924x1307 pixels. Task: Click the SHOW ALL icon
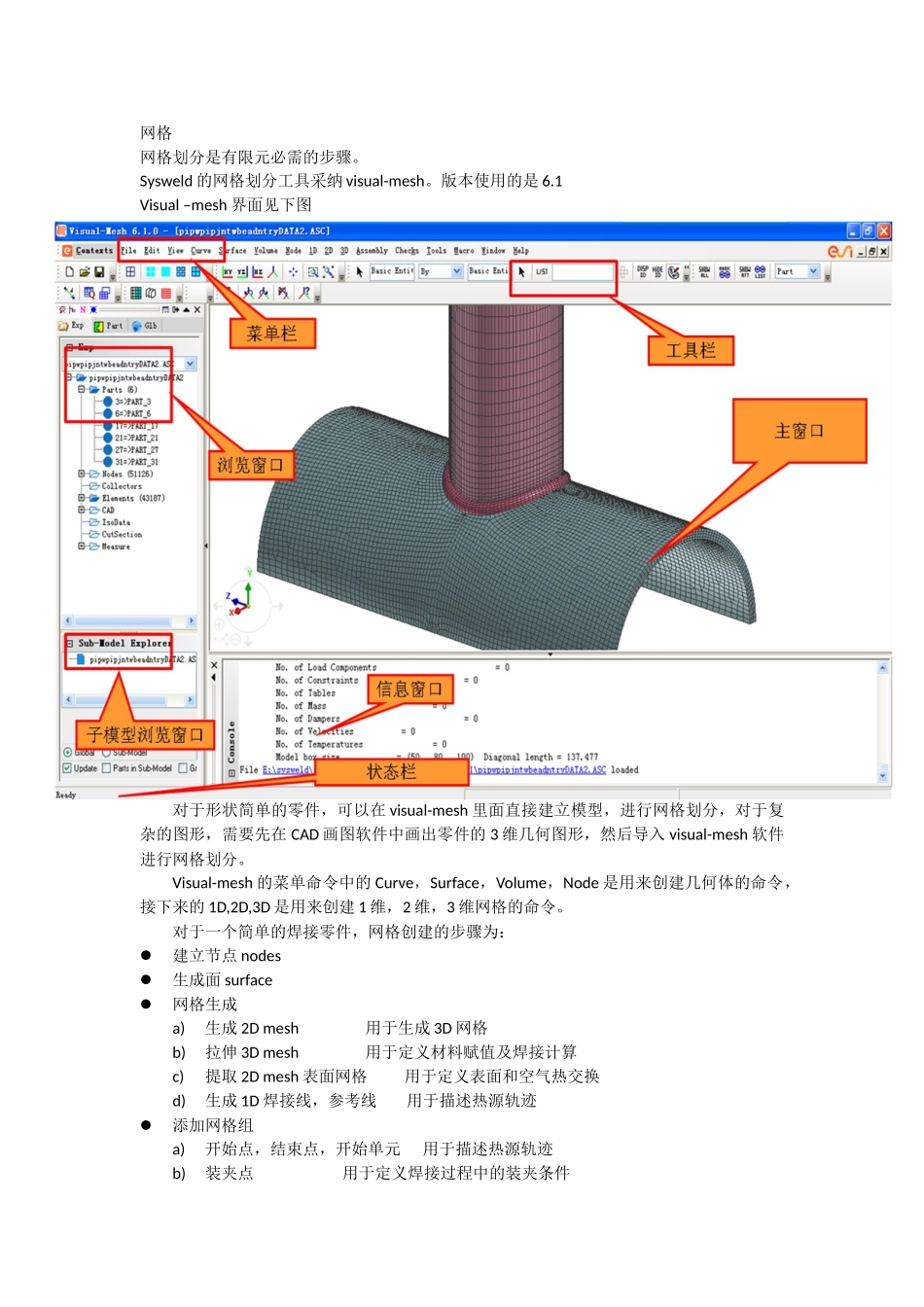pyautogui.click(x=704, y=272)
